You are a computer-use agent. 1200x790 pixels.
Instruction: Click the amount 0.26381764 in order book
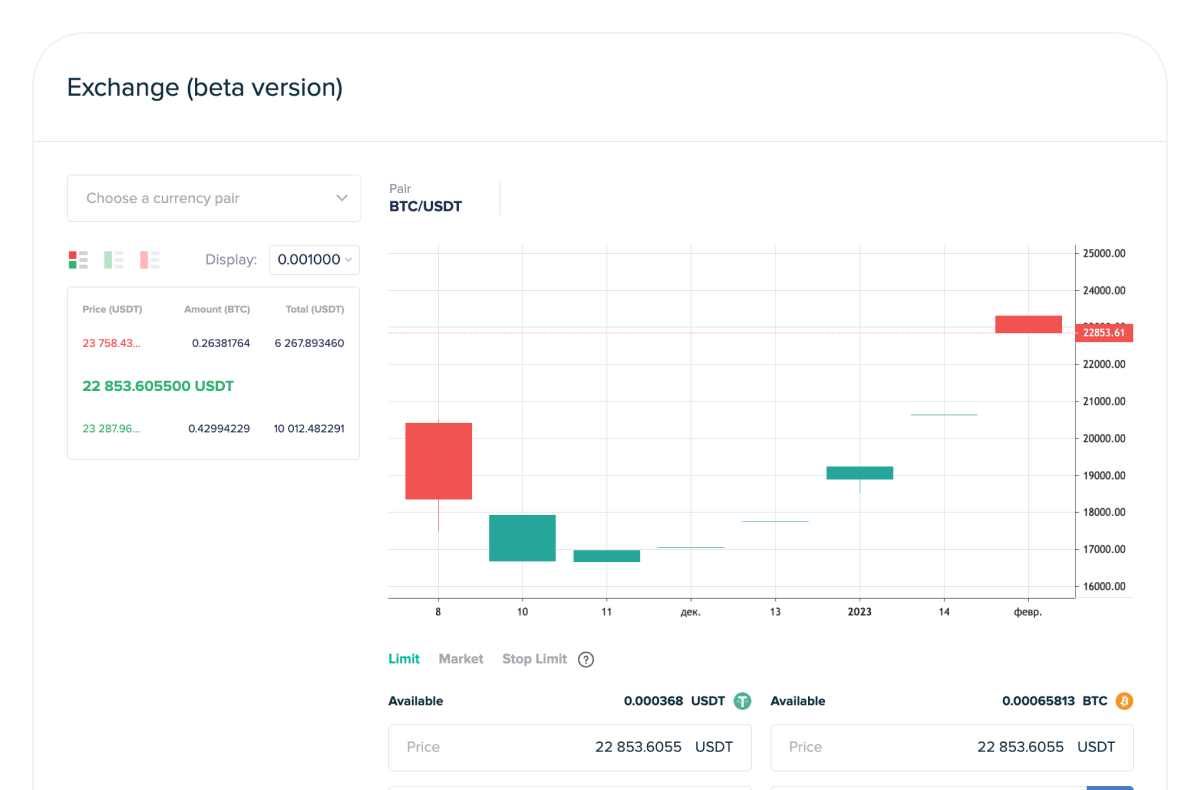pos(221,343)
